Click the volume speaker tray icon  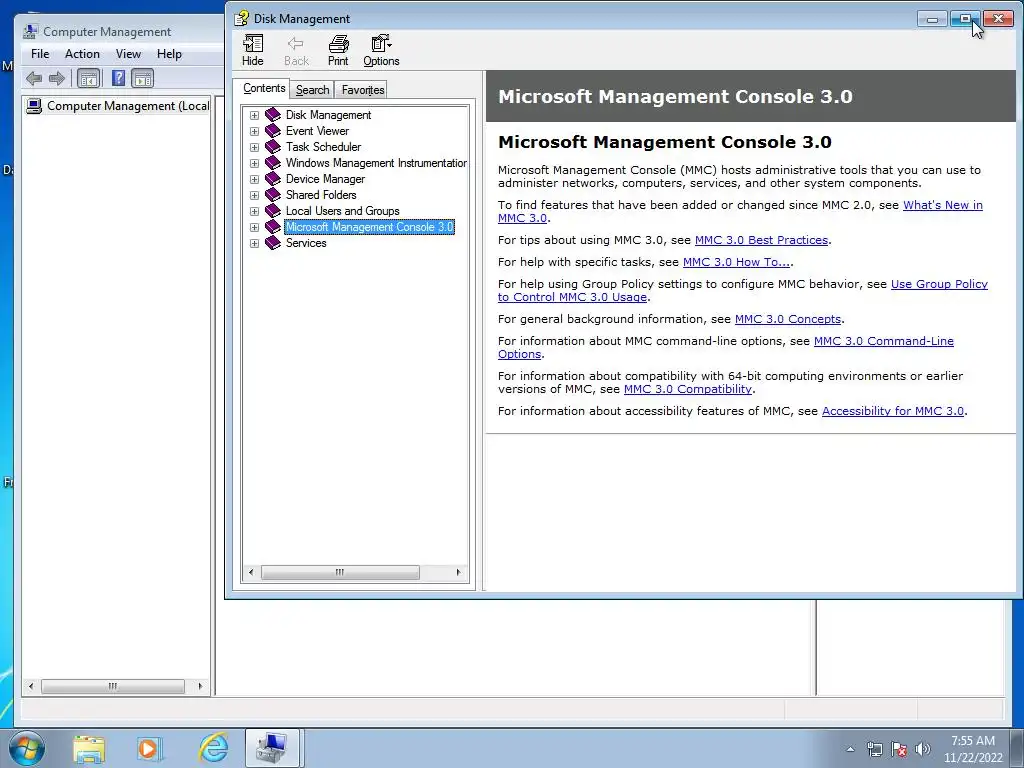click(x=922, y=749)
